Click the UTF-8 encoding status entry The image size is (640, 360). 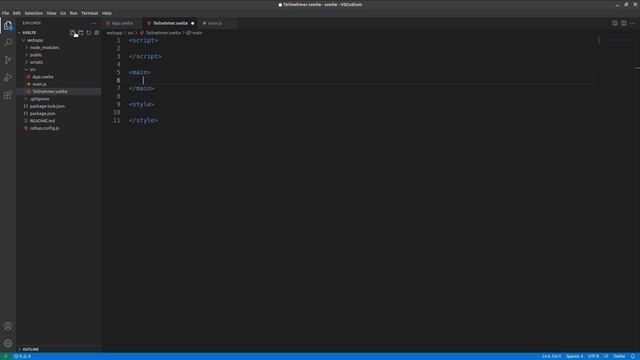click(x=593, y=356)
